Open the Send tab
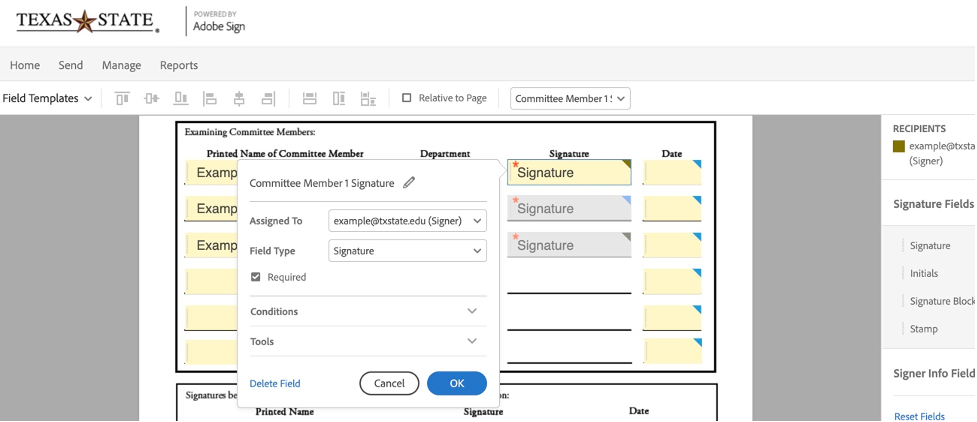Image resolution: width=977 pixels, height=422 pixels. (70, 65)
